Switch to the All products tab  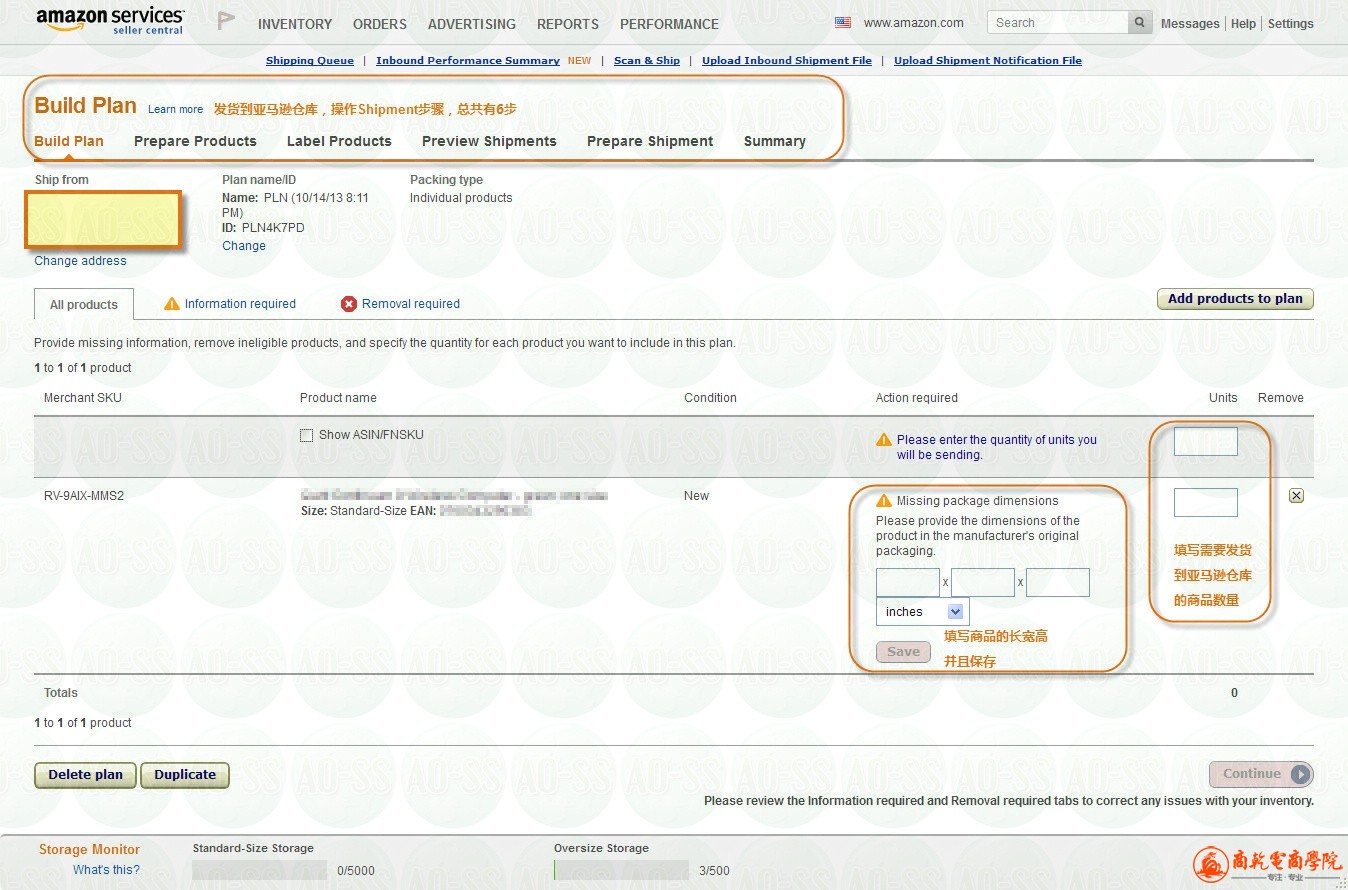click(x=84, y=305)
